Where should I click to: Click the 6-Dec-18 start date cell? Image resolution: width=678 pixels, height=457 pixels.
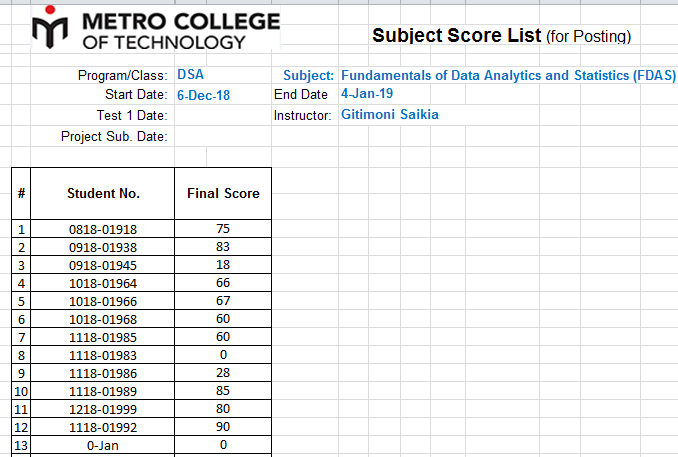click(203, 95)
